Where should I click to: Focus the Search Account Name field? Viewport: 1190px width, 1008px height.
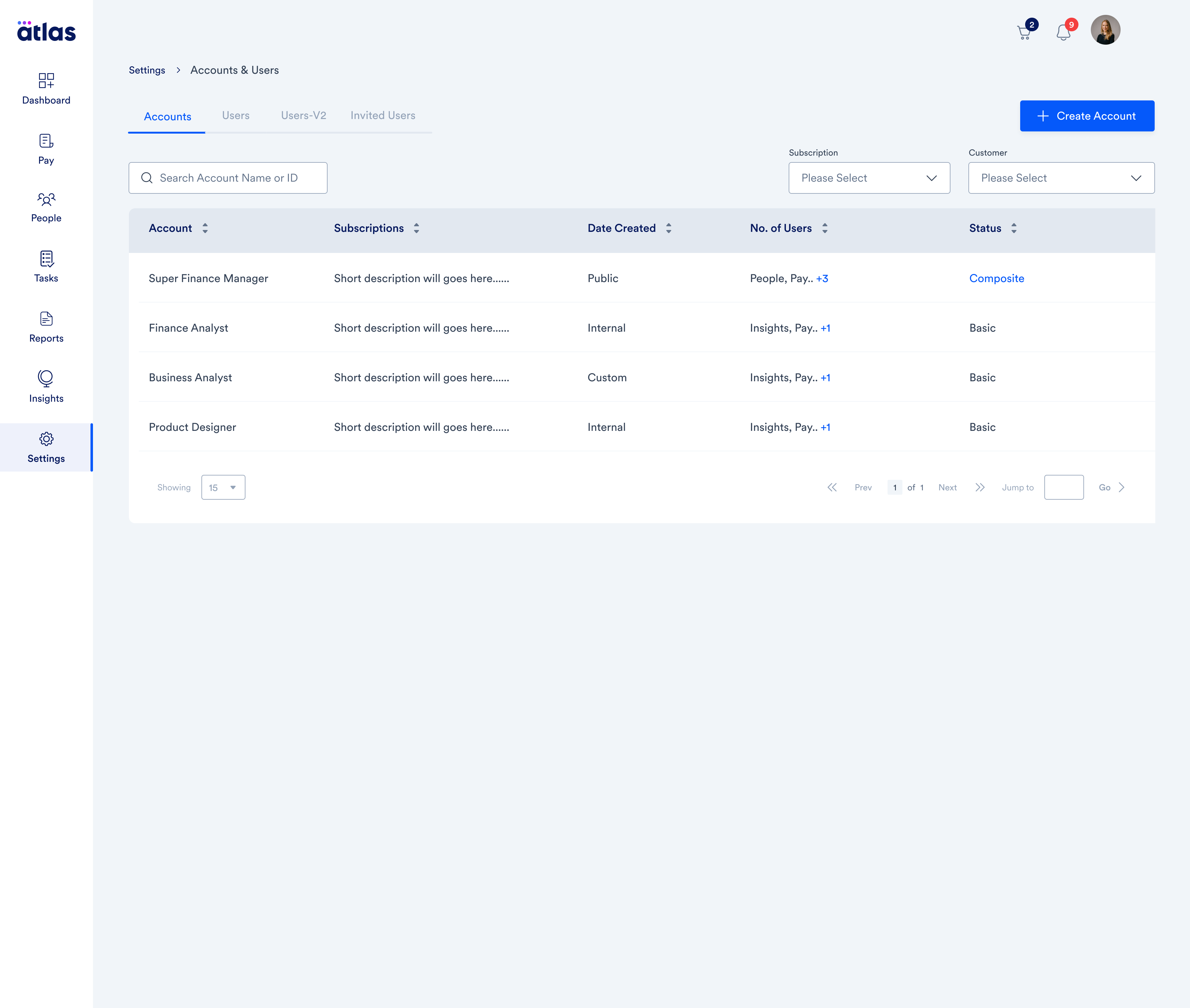(228, 178)
